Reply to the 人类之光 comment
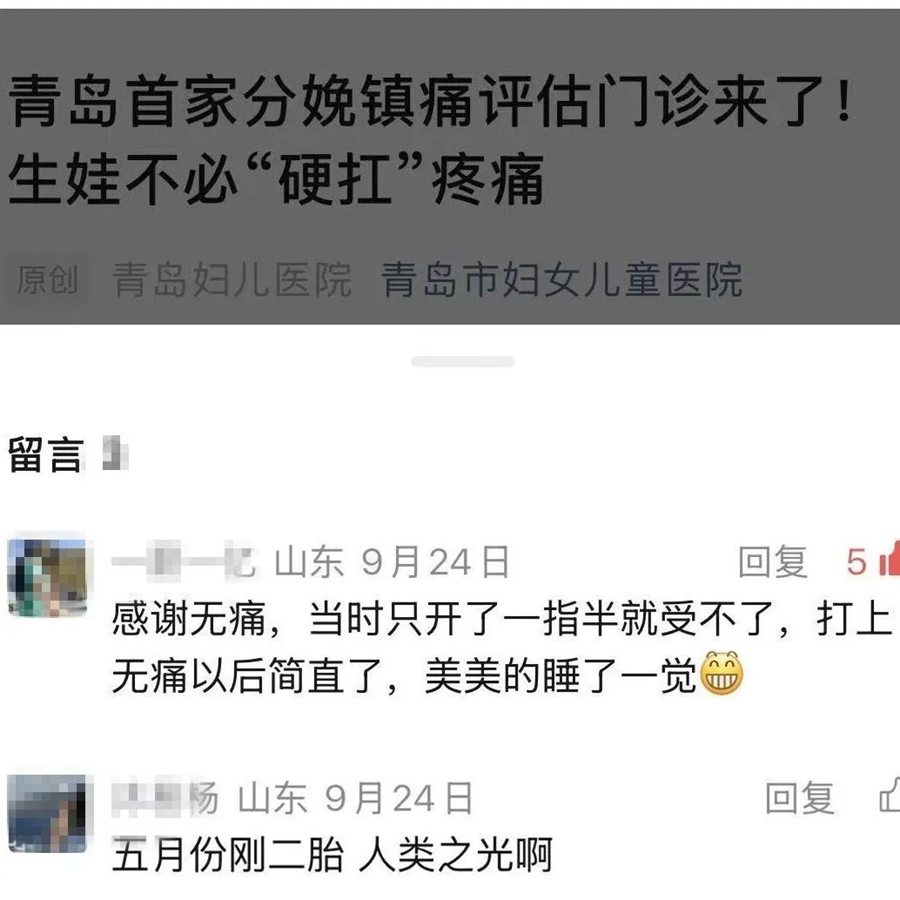900x900 pixels. 800,798
